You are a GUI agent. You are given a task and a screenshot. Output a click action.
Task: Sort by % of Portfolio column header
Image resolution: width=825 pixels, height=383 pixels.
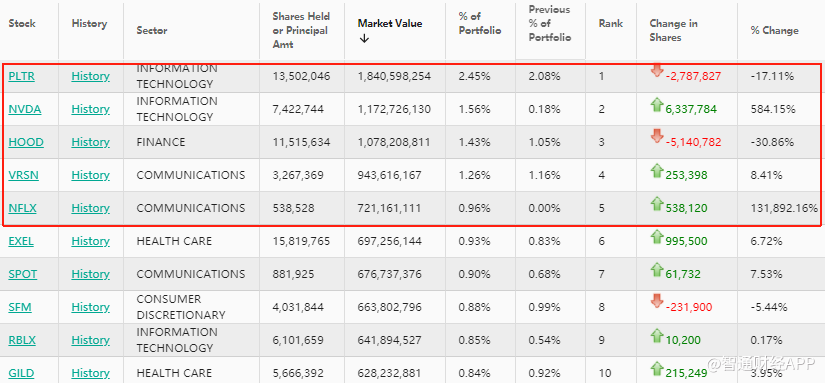[x=479, y=24]
